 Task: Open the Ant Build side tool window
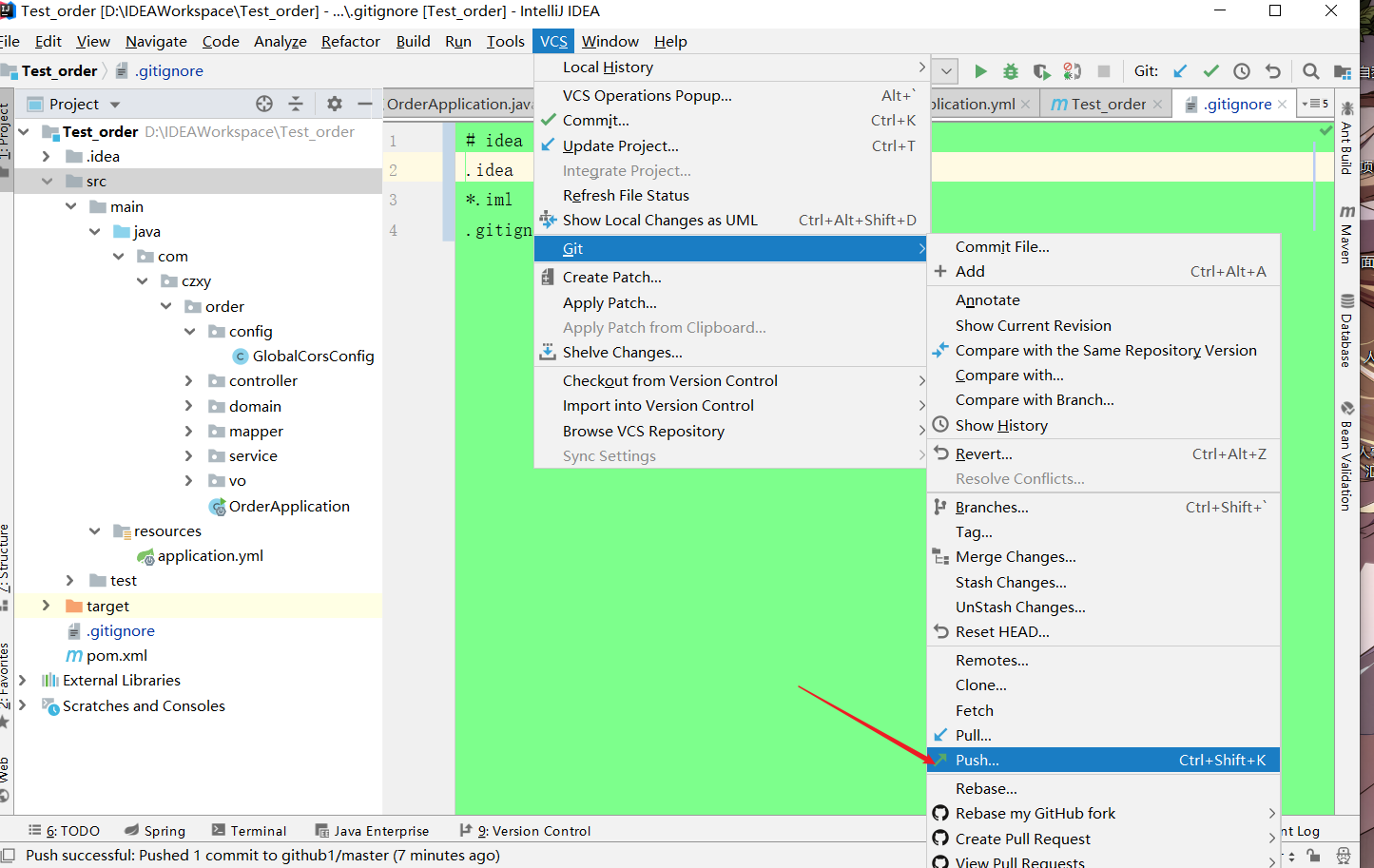click(x=1346, y=137)
